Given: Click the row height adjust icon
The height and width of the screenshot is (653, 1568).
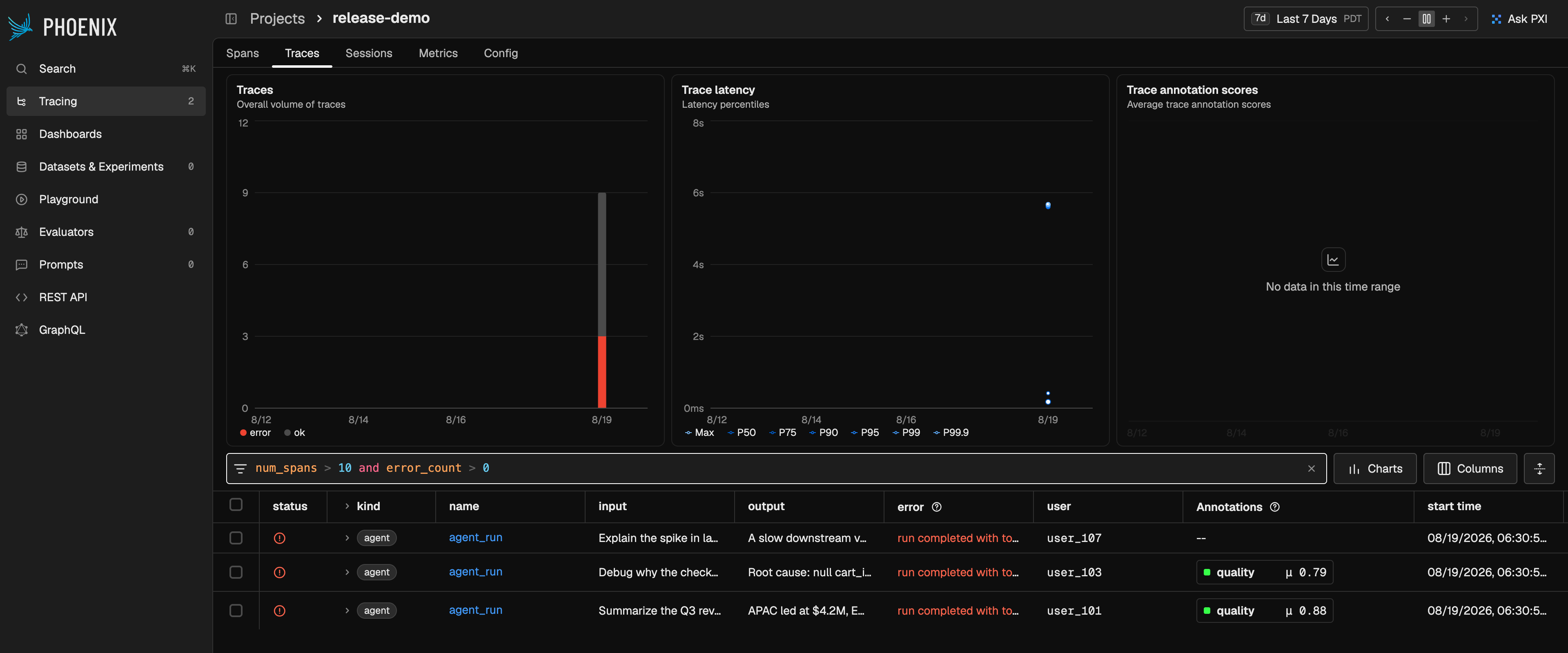Looking at the screenshot, I should click(1539, 469).
